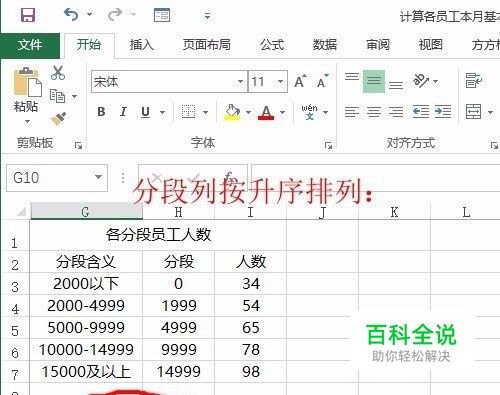Switch to the 数据 Data tab
The image size is (500, 395).
pyautogui.click(x=325, y=45)
